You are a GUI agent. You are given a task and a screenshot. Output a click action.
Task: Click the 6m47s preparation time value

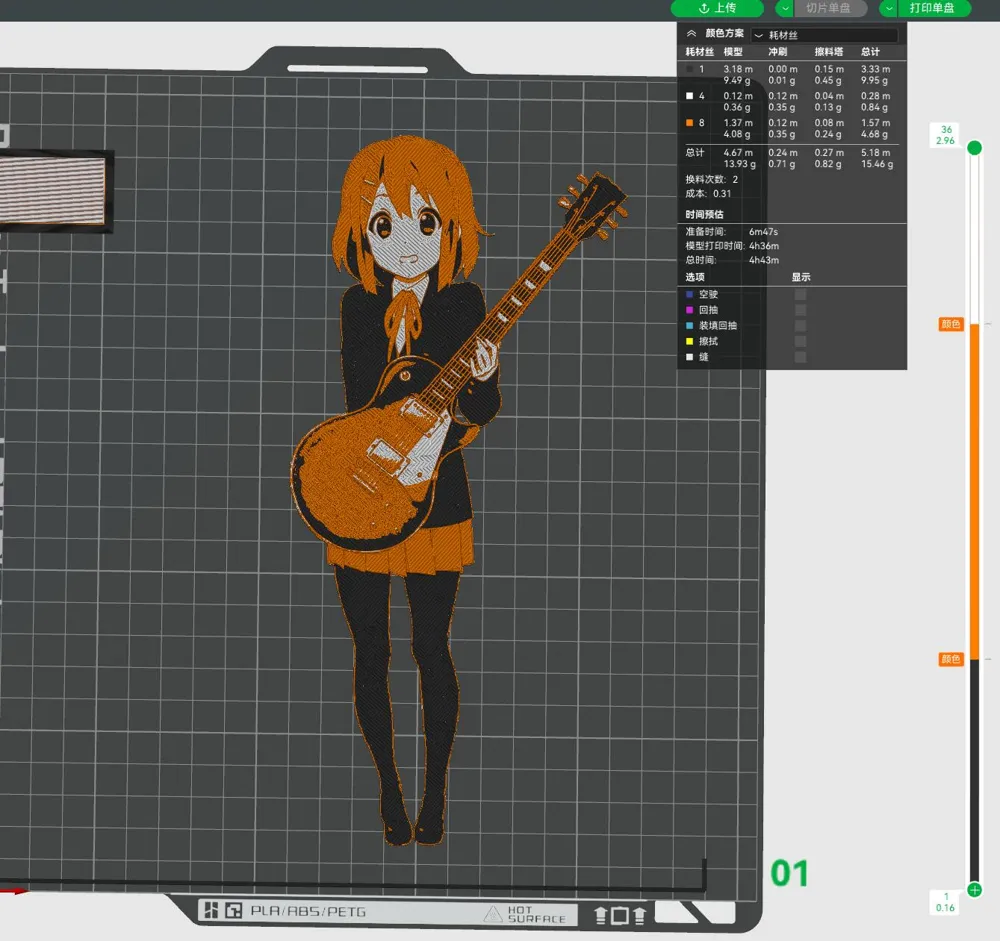763,232
